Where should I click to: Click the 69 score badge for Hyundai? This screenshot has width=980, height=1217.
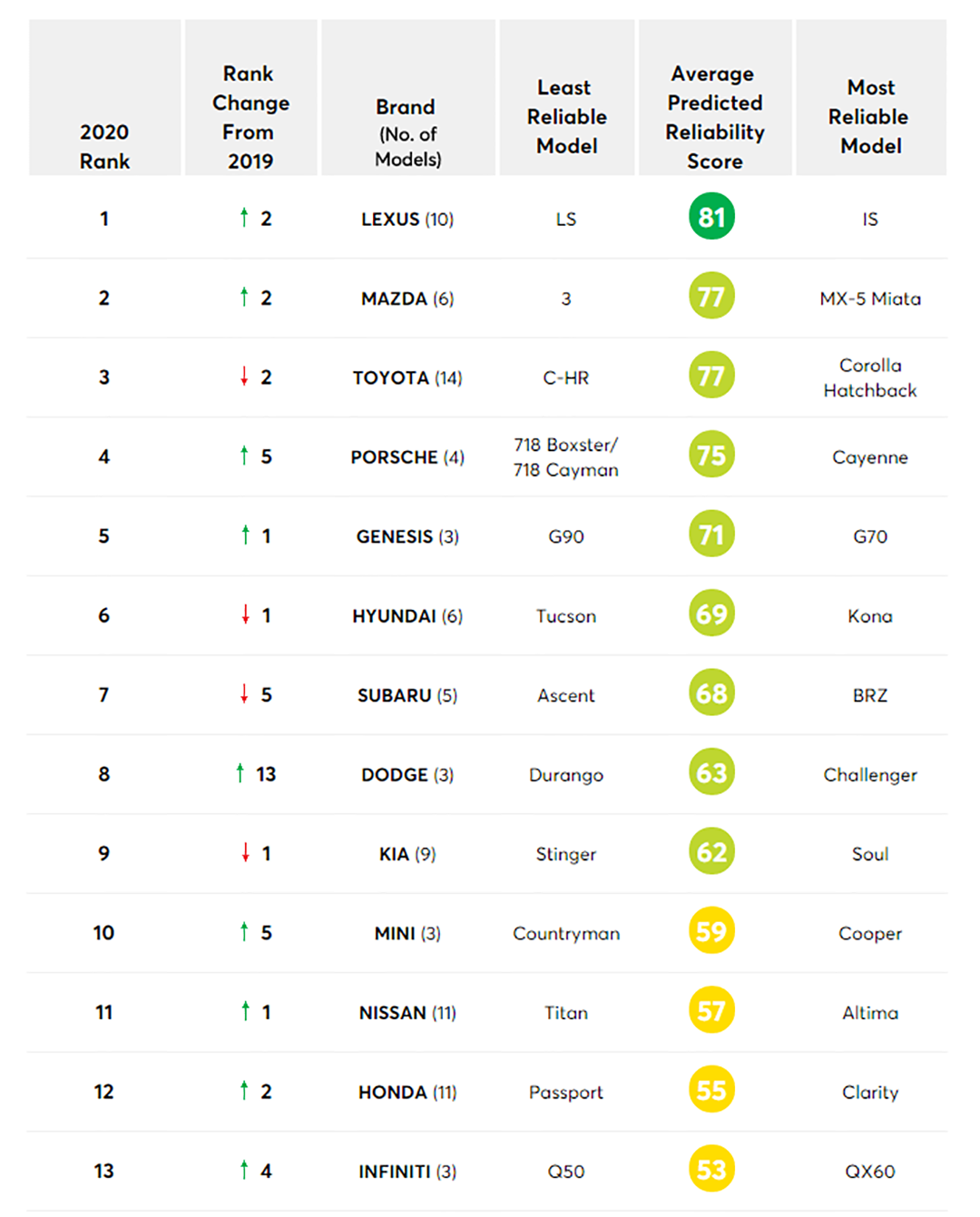pos(711,614)
